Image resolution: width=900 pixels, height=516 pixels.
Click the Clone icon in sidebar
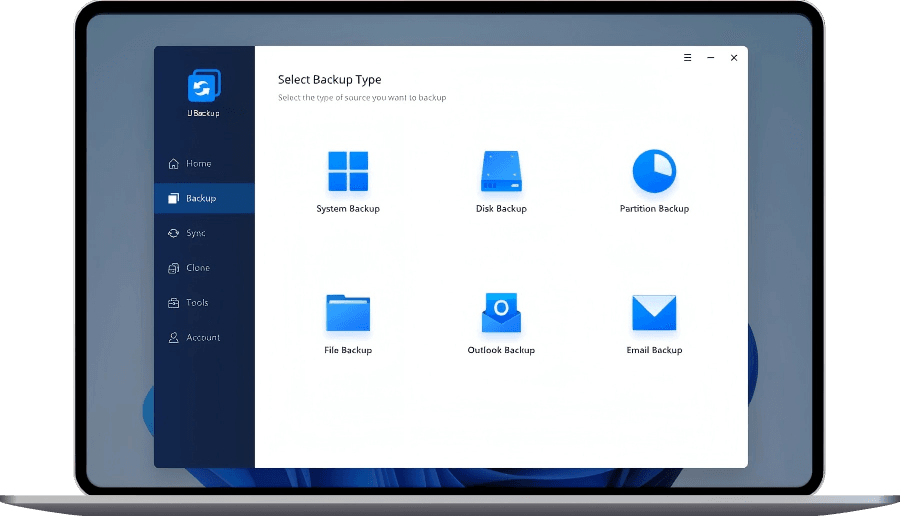tap(173, 268)
